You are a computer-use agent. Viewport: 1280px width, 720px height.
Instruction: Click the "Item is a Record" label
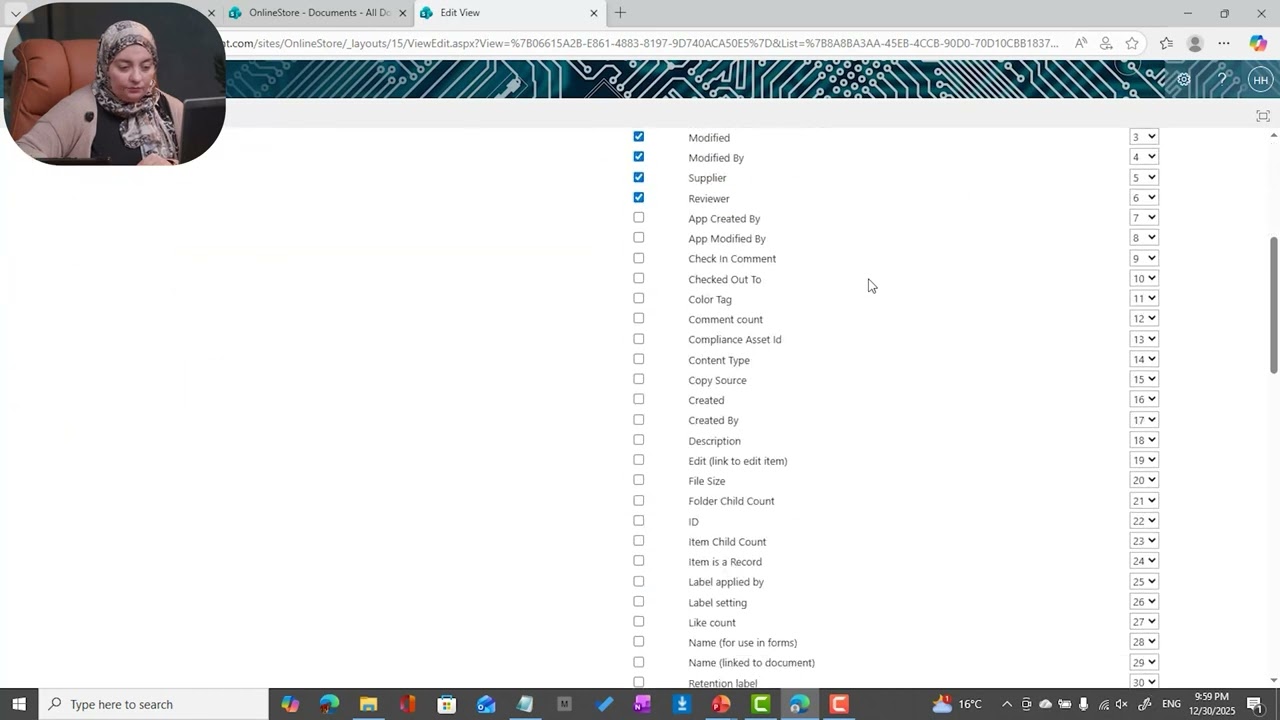(725, 562)
